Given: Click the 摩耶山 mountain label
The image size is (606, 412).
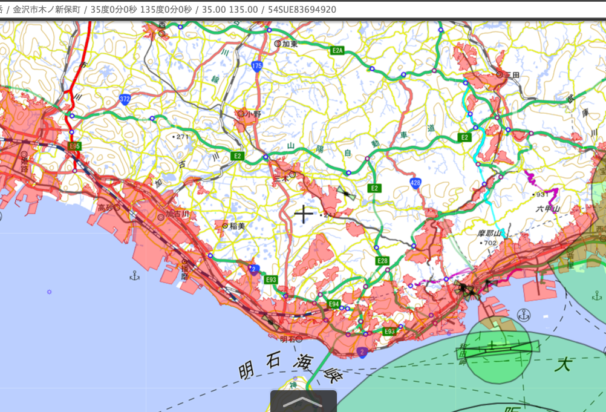Looking at the screenshot, I should pos(487,233).
